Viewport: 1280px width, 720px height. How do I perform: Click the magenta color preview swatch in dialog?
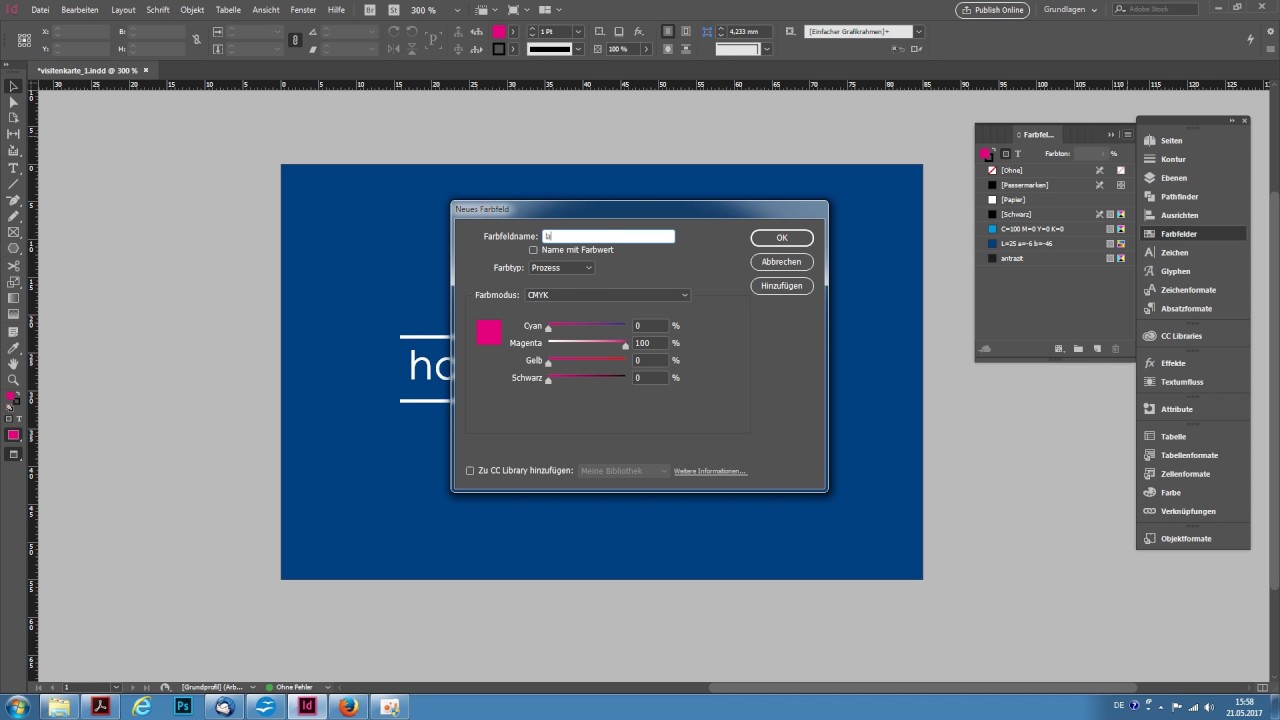pyautogui.click(x=489, y=333)
